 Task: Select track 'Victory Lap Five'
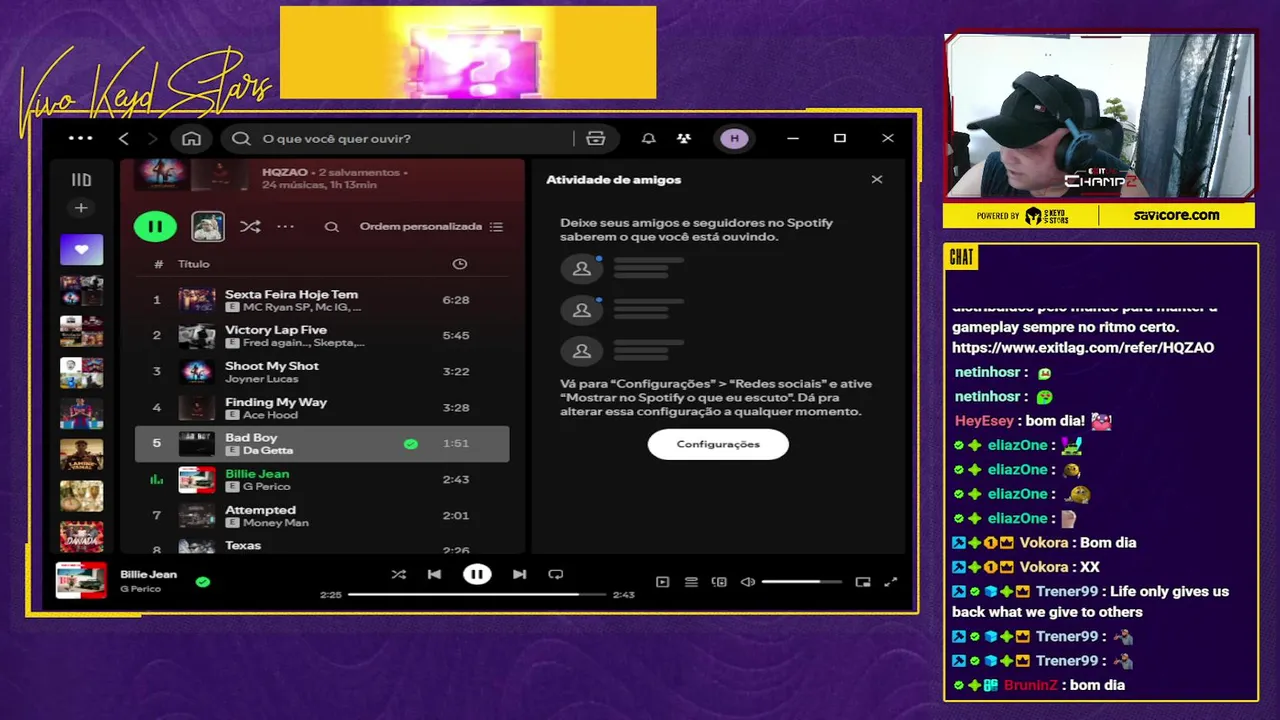322,336
